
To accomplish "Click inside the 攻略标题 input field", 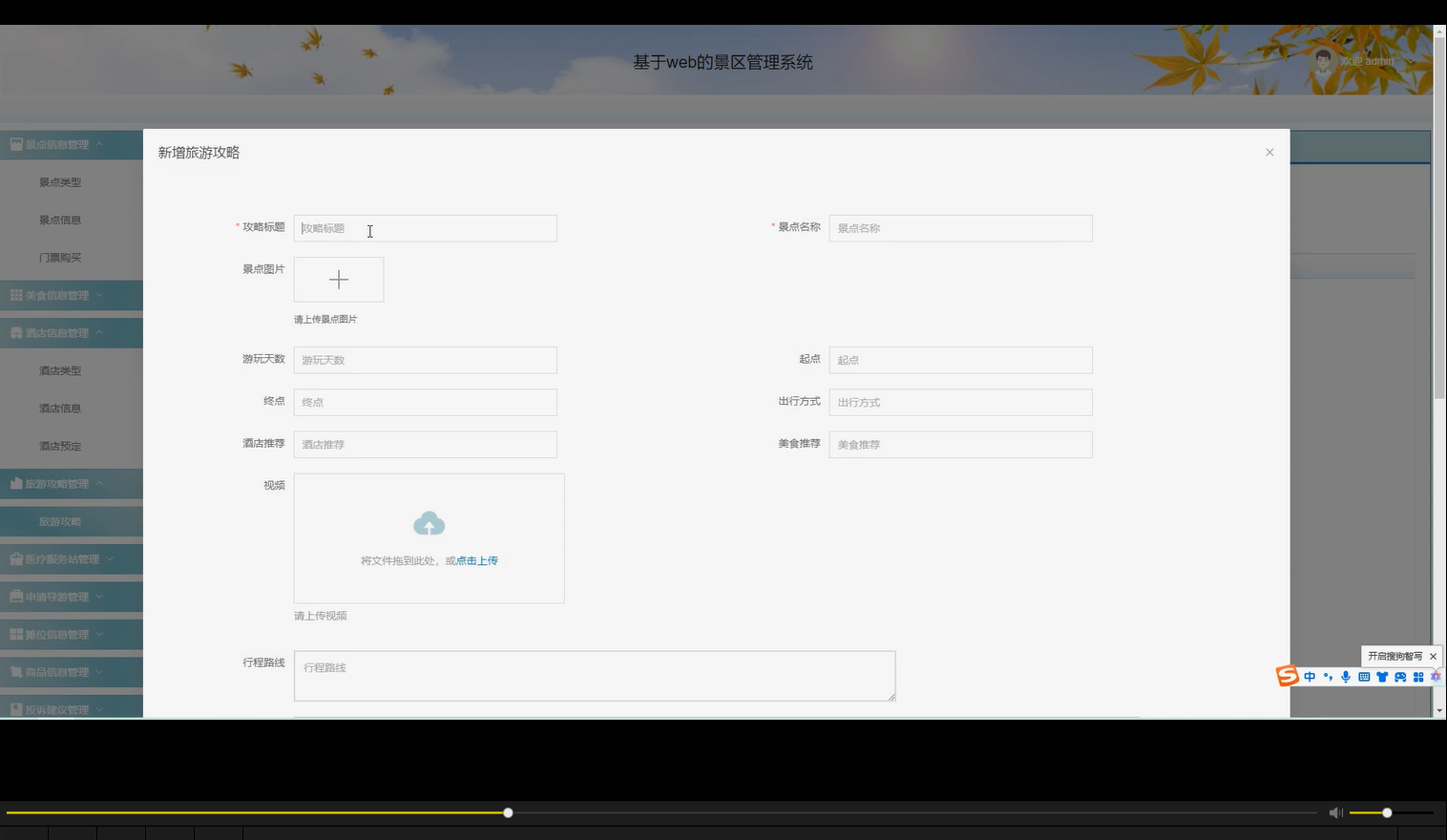I will pyautogui.click(x=425, y=228).
